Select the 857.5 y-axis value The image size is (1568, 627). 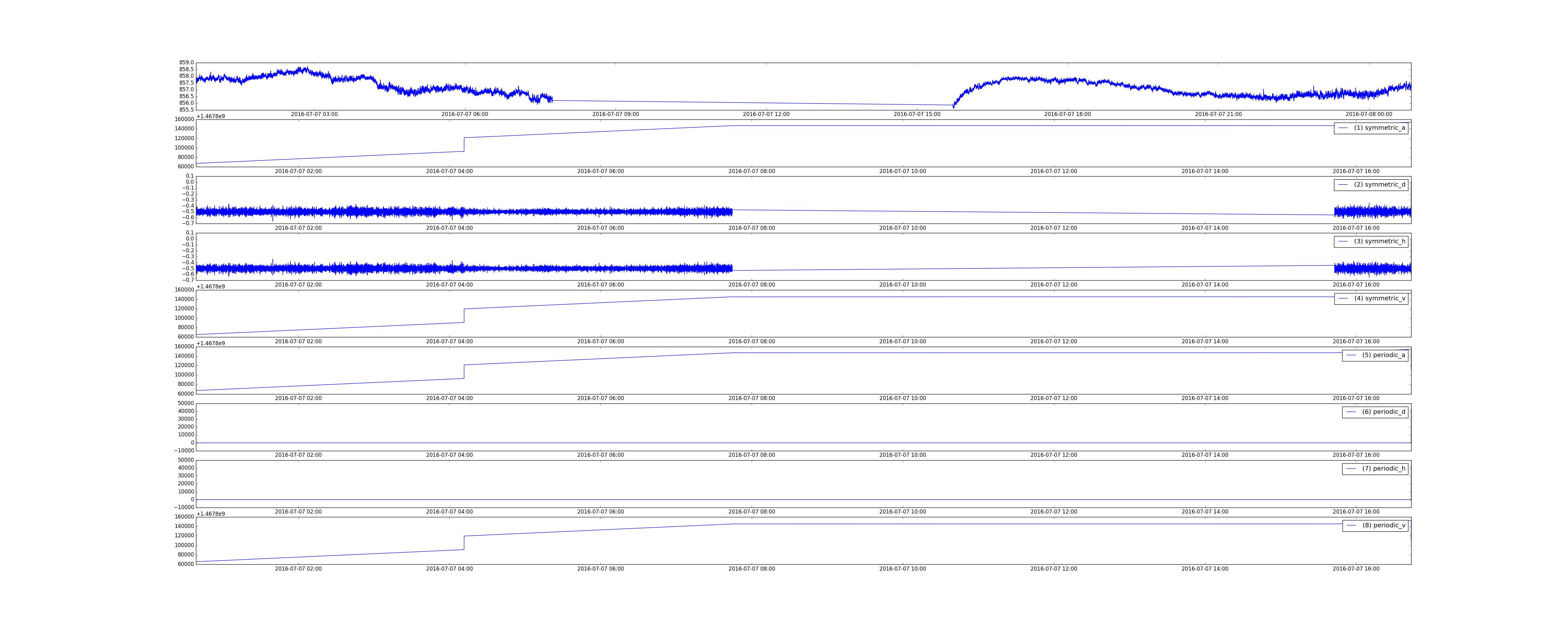click(186, 83)
